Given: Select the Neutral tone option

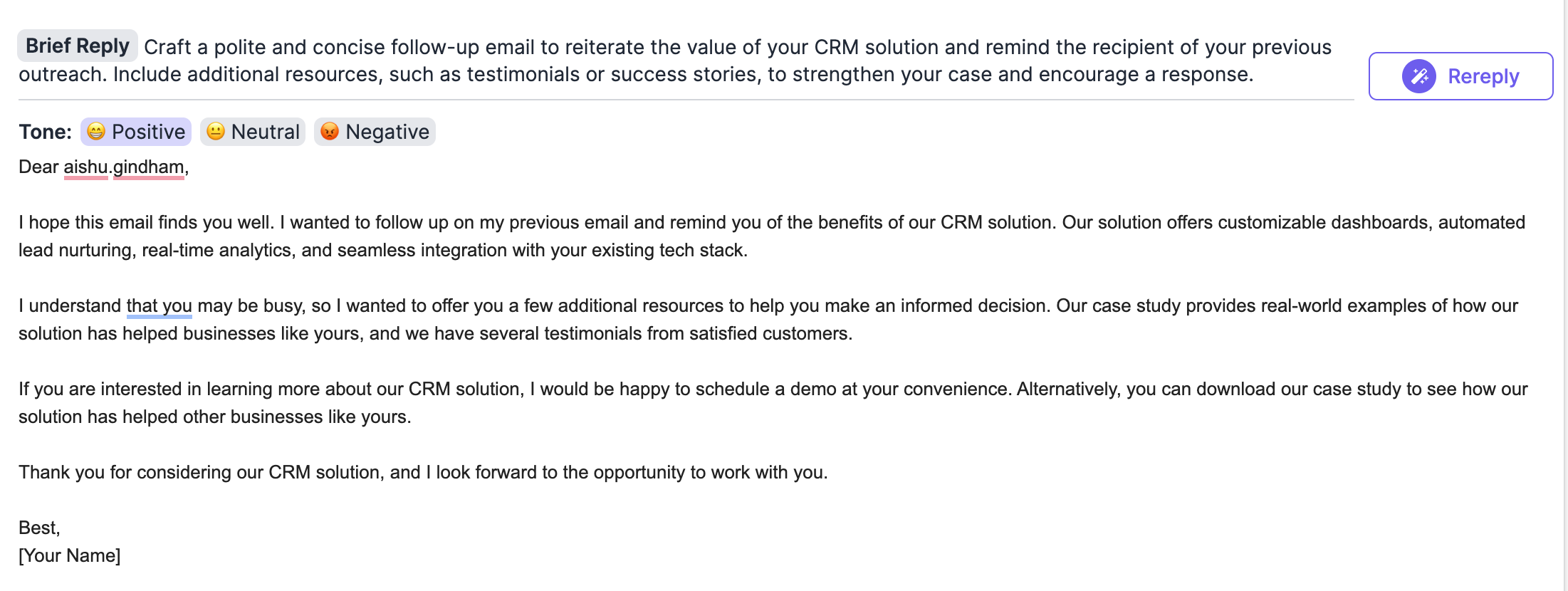Looking at the screenshot, I should coord(253,131).
